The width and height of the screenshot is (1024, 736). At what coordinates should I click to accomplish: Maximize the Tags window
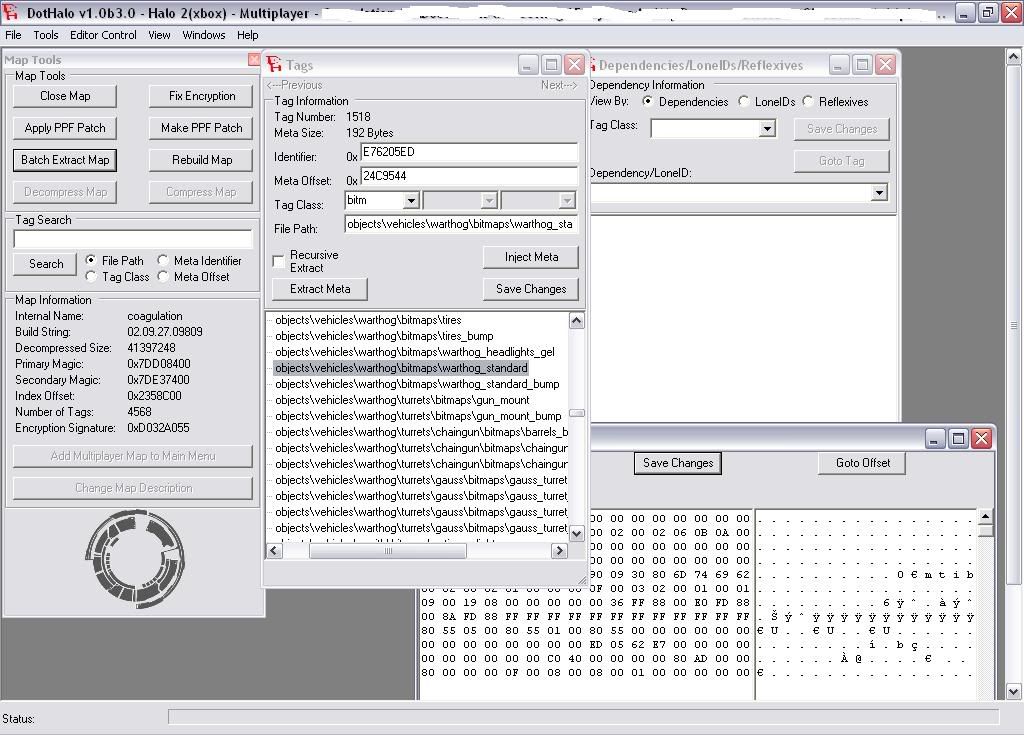tap(552, 65)
